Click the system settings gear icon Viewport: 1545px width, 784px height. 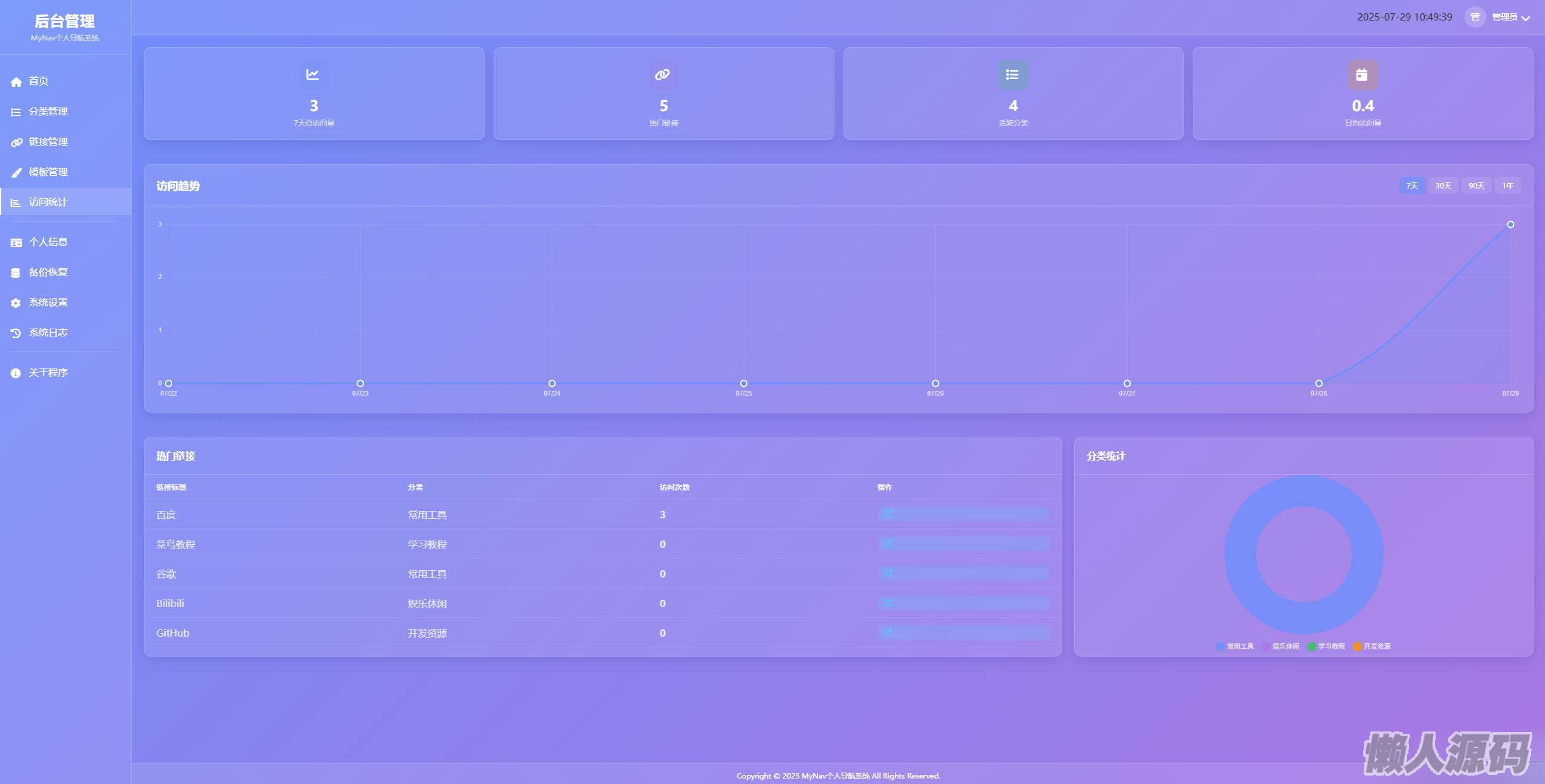pyautogui.click(x=16, y=303)
